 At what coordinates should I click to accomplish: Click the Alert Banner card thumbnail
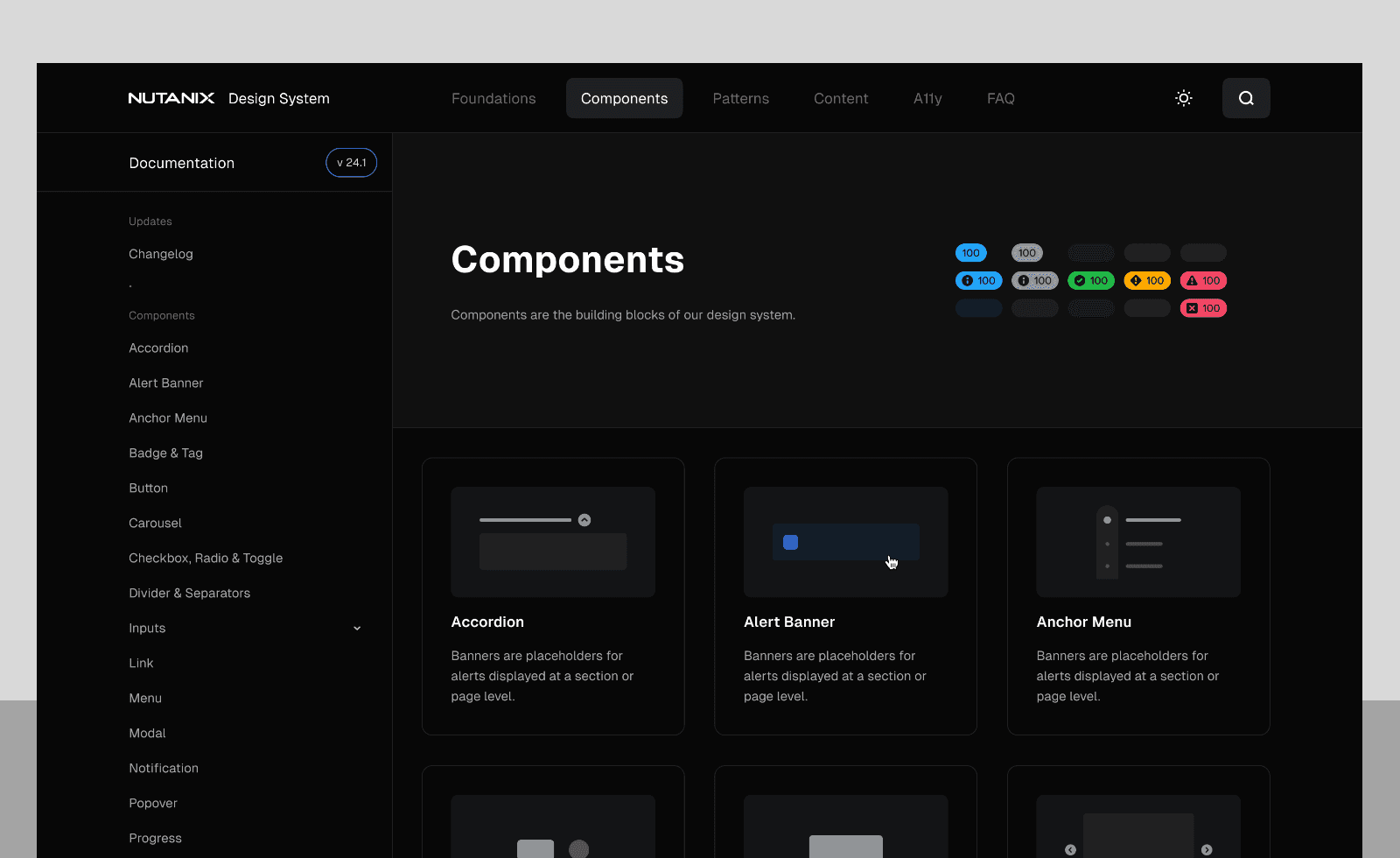coord(846,542)
